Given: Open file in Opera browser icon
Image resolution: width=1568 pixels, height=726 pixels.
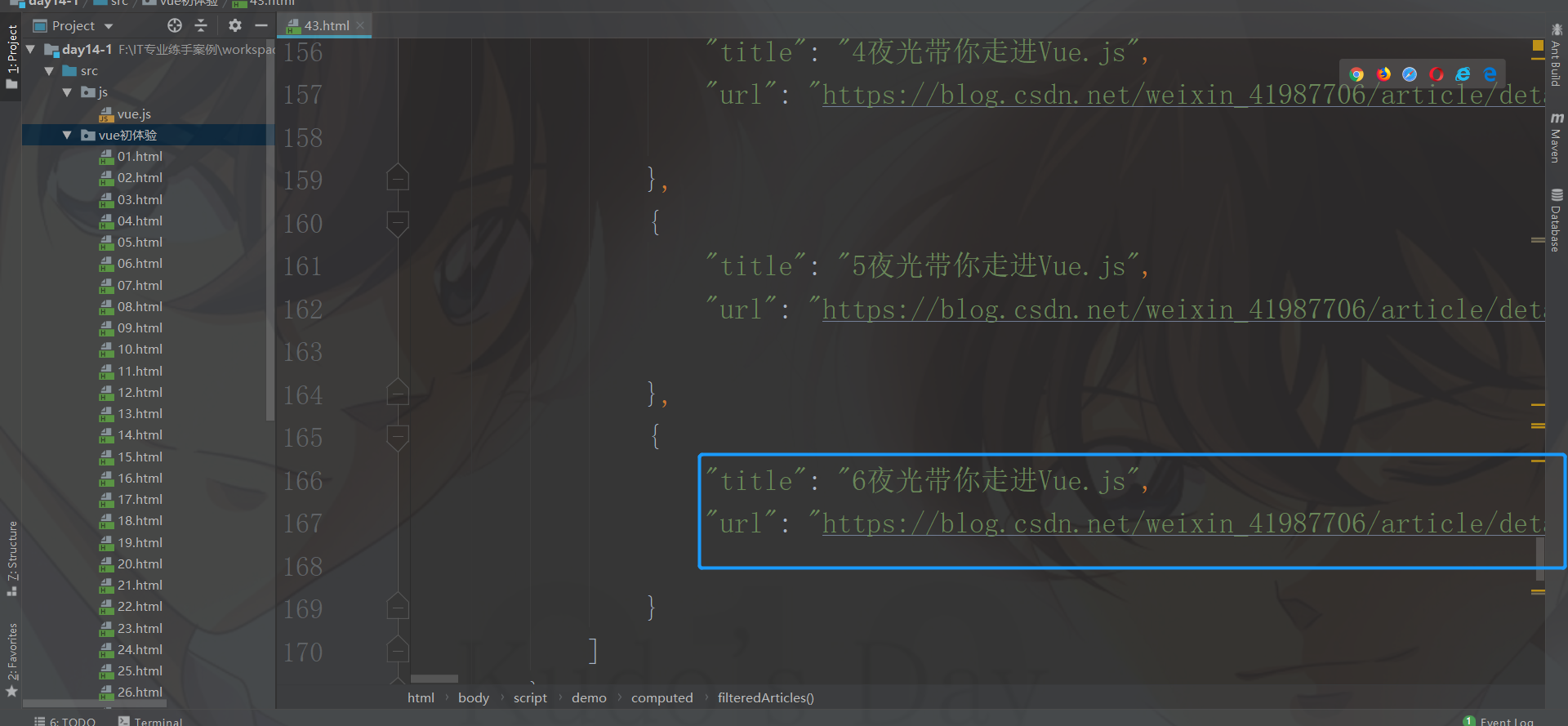Looking at the screenshot, I should [1437, 74].
